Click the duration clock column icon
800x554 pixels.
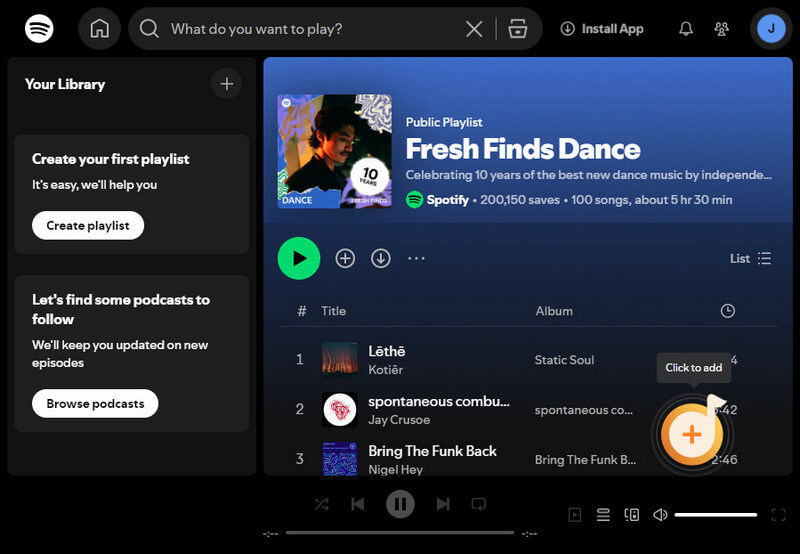coord(728,311)
